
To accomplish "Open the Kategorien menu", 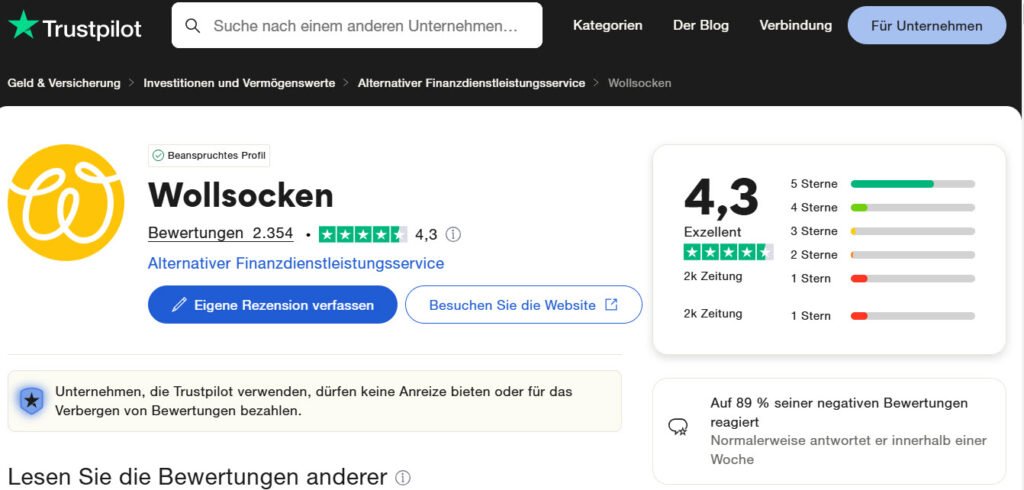I will coord(607,25).
